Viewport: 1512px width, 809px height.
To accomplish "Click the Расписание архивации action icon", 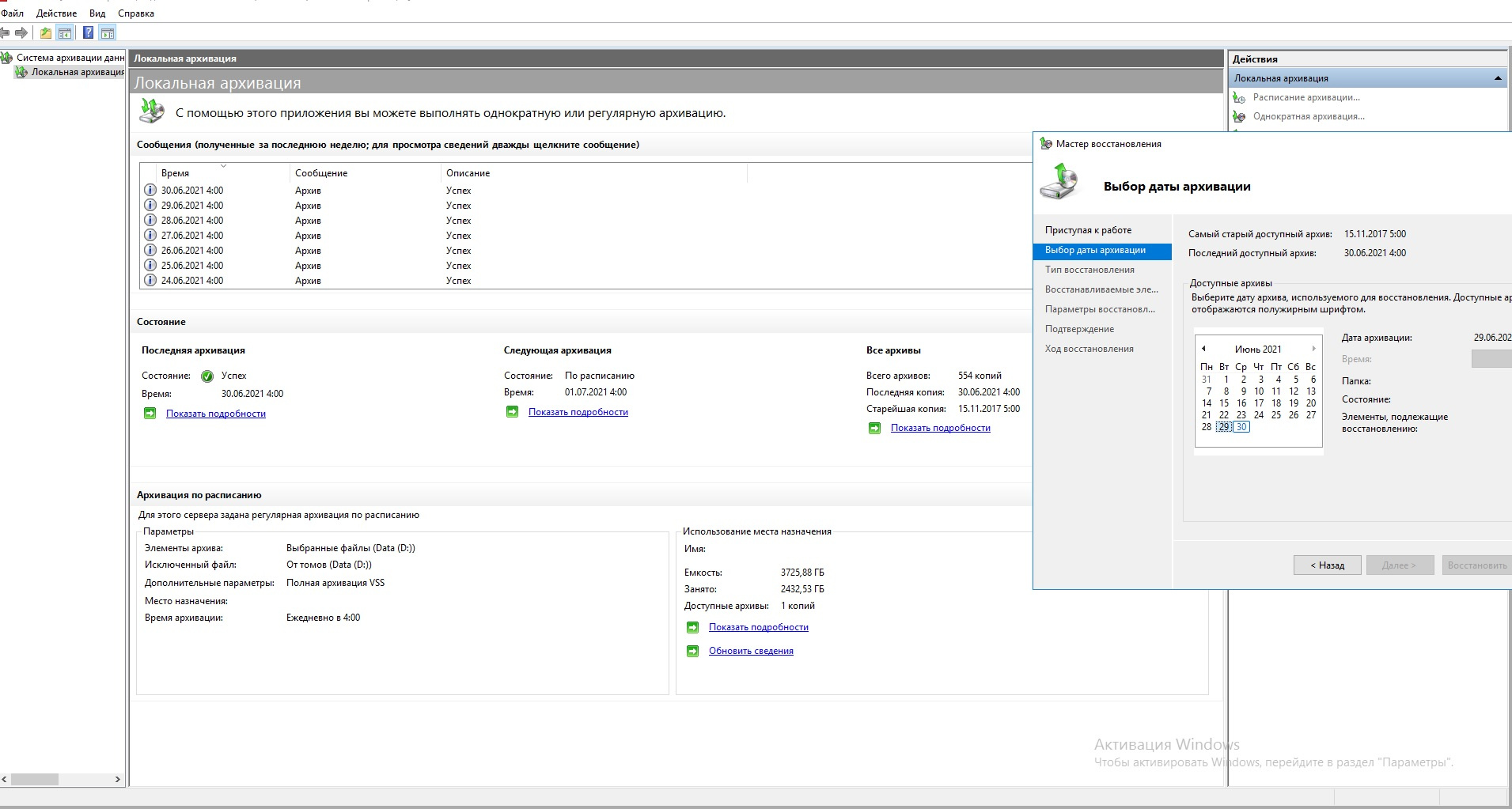I will (1239, 97).
